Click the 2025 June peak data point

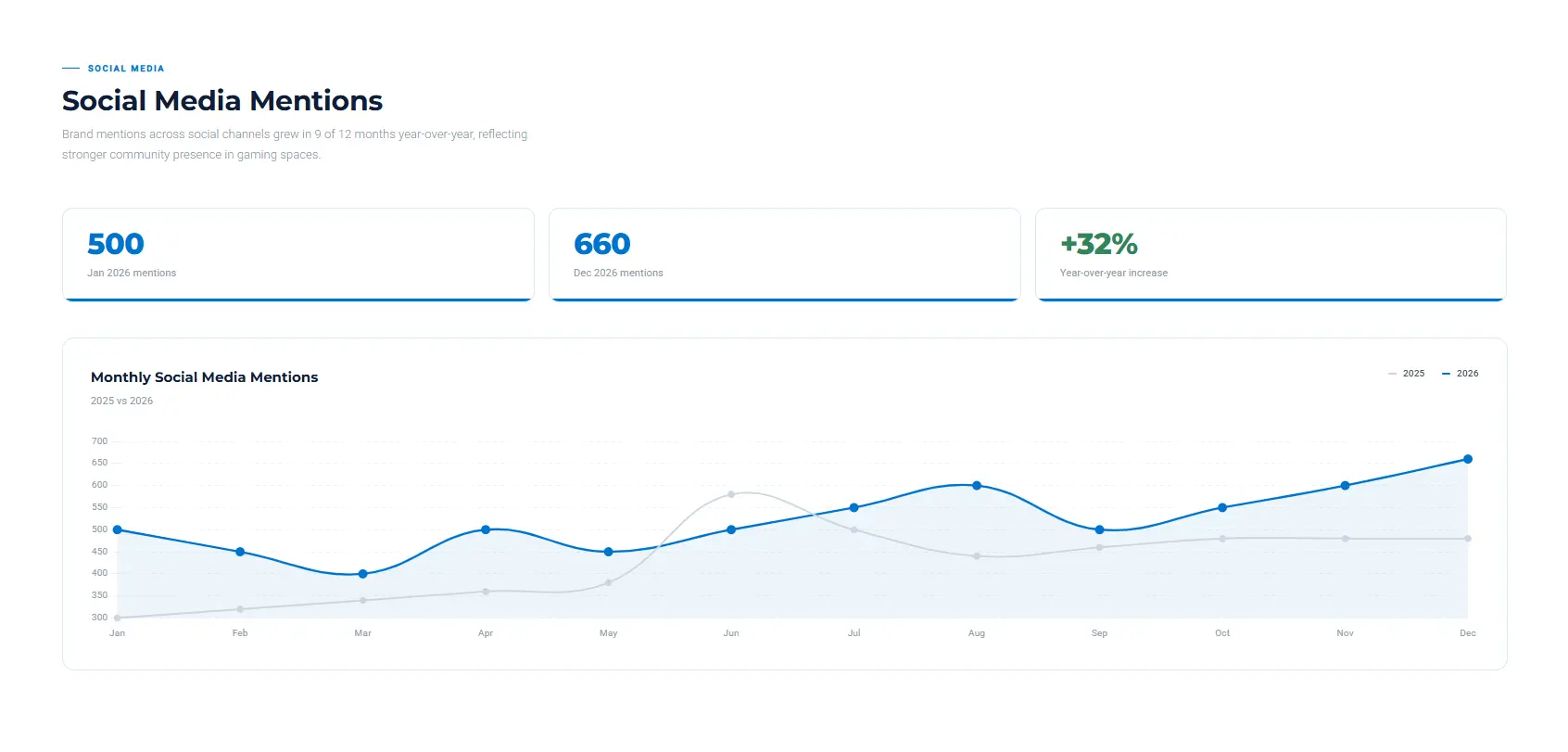coord(731,494)
